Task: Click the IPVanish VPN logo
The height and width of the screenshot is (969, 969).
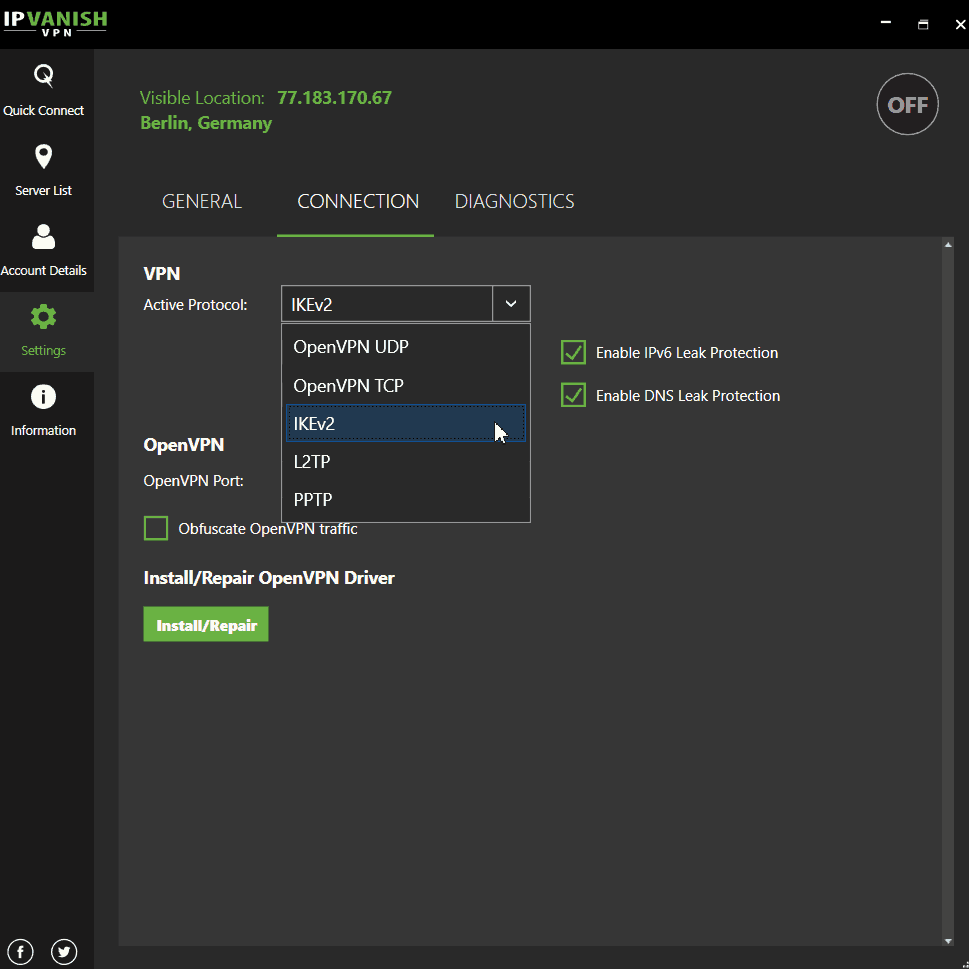Action: (56, 23)
